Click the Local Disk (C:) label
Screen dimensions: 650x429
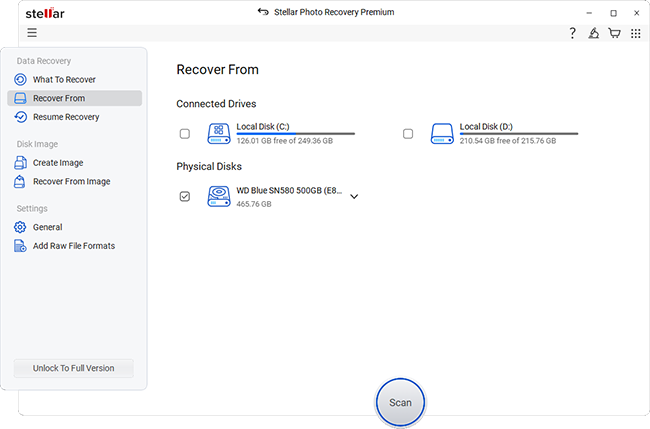point(263,126)
